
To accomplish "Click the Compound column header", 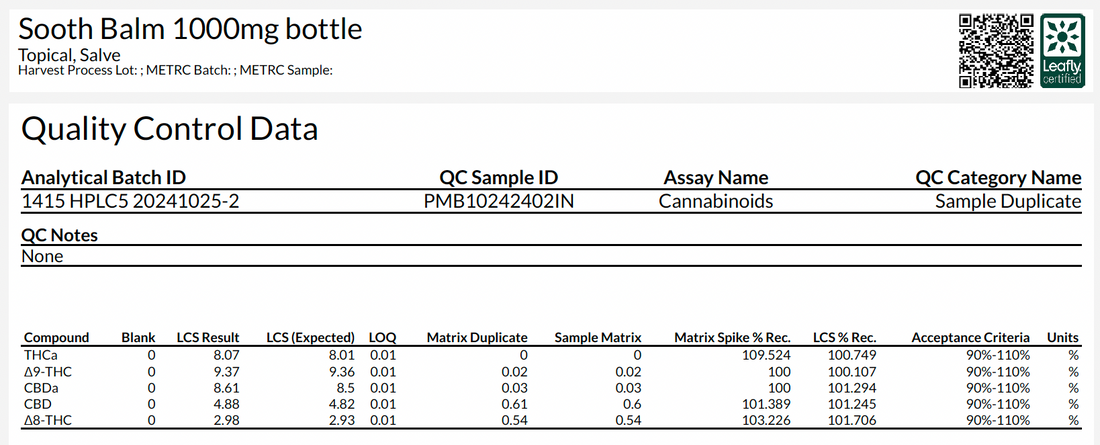I will [x=56, y=338].
